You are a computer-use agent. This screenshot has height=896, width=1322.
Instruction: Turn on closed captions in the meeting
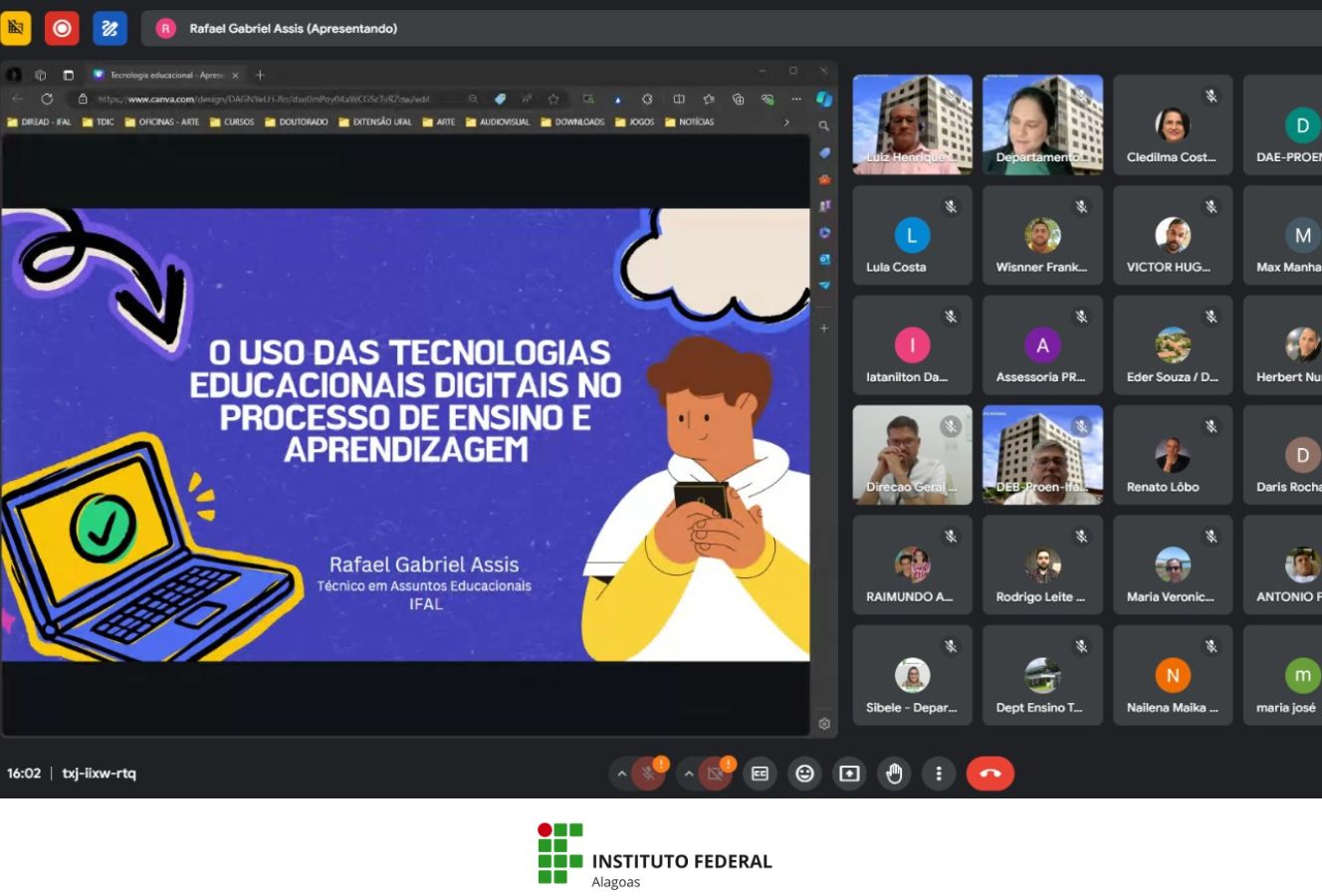click(760, 773)
